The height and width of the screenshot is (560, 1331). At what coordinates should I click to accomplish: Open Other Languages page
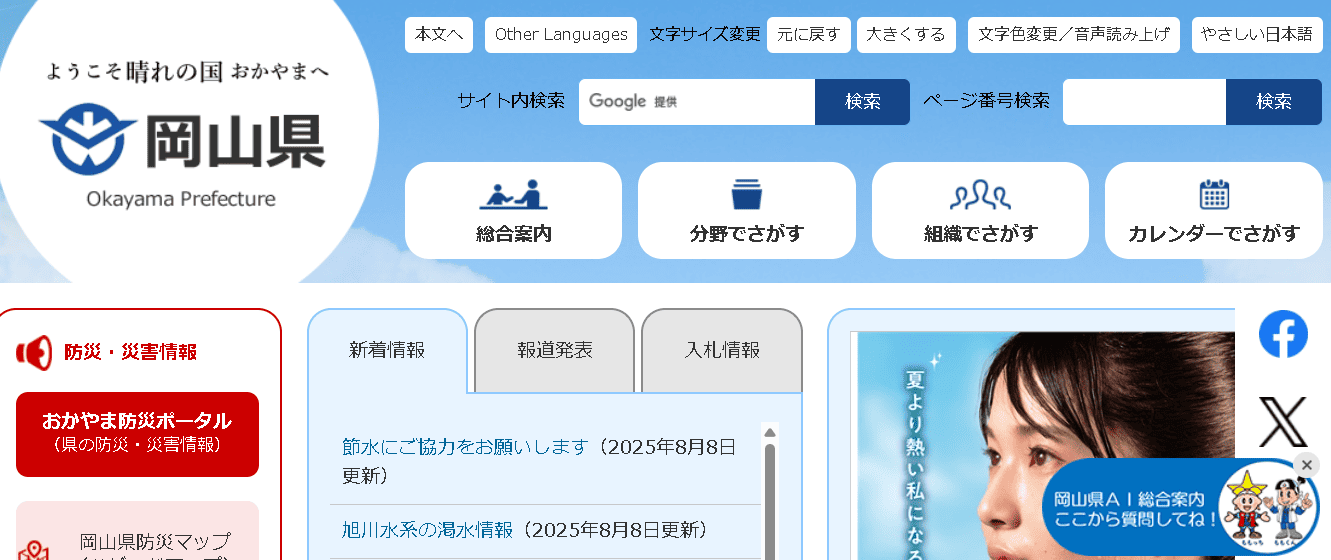(561, 35)
